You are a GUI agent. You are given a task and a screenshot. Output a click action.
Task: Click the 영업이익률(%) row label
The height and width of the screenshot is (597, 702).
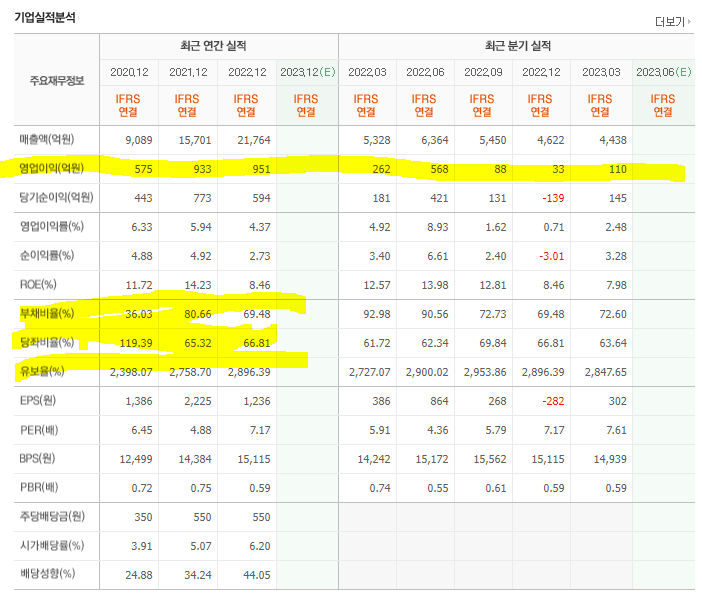(x=51, y=227)
